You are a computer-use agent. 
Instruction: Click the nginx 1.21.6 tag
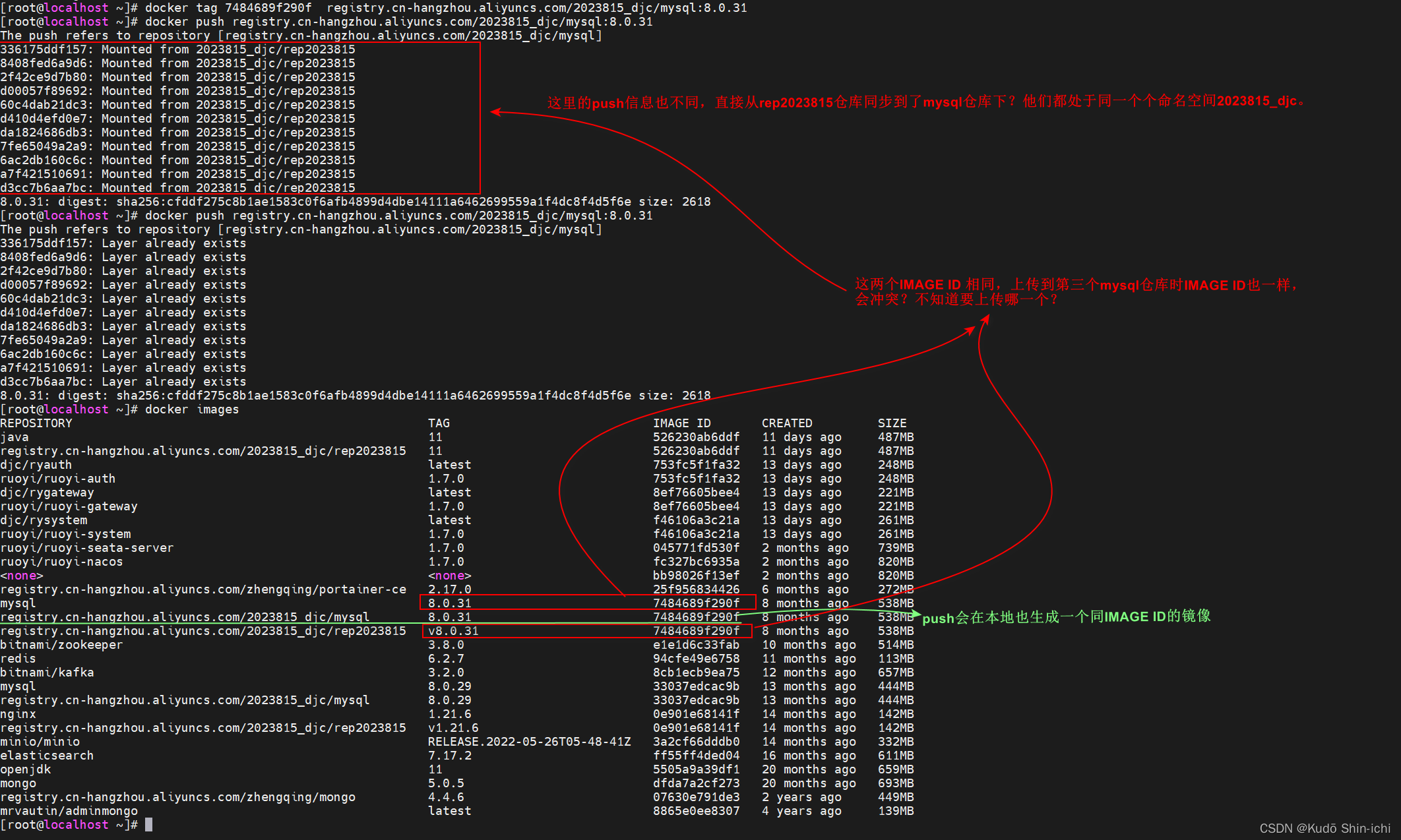point(449,714)
